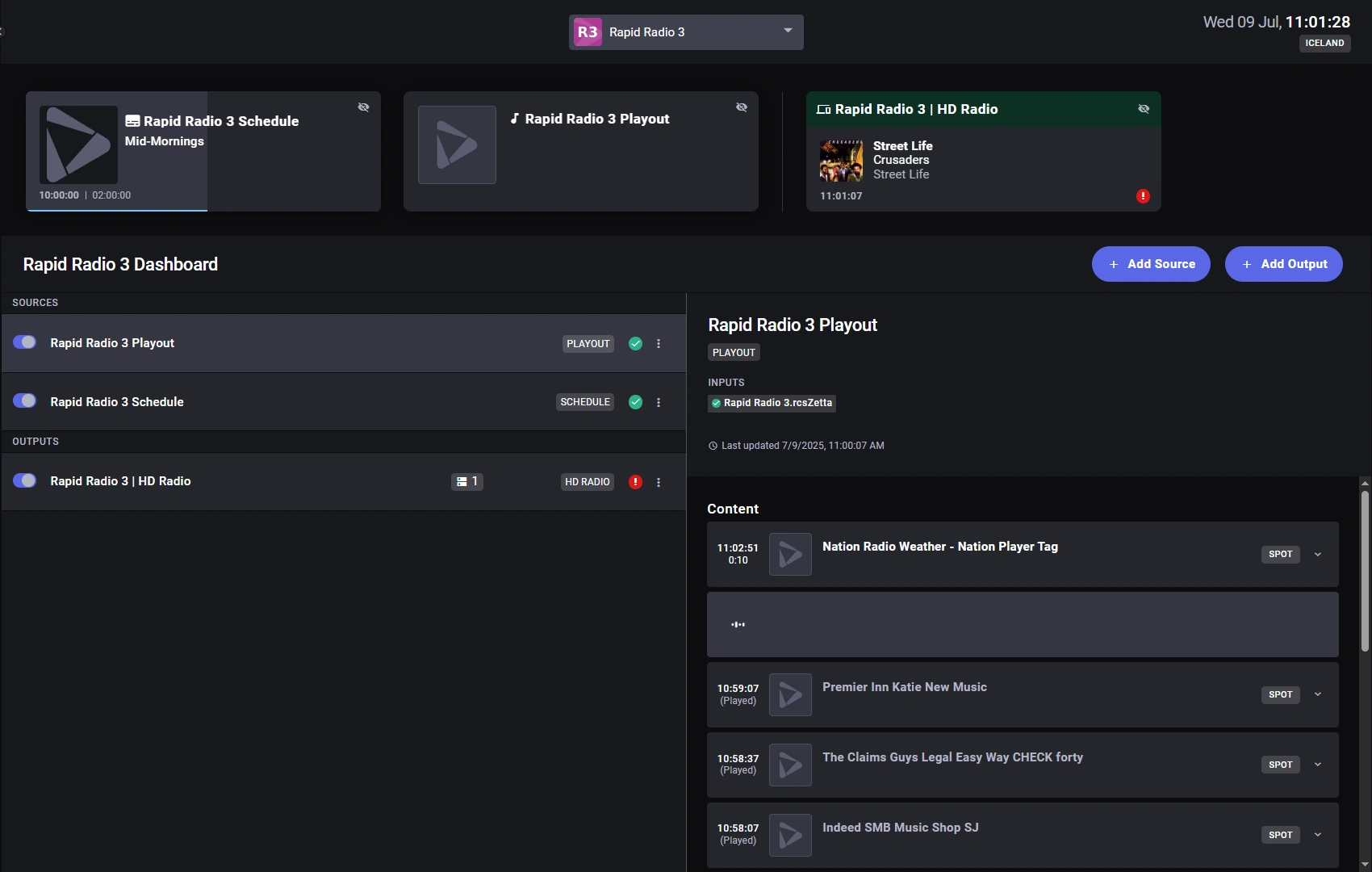Expand the Indeed SMB Music Shop SJ item
This screenshot has height=872, width=1372.
[x=1318, y=835]
